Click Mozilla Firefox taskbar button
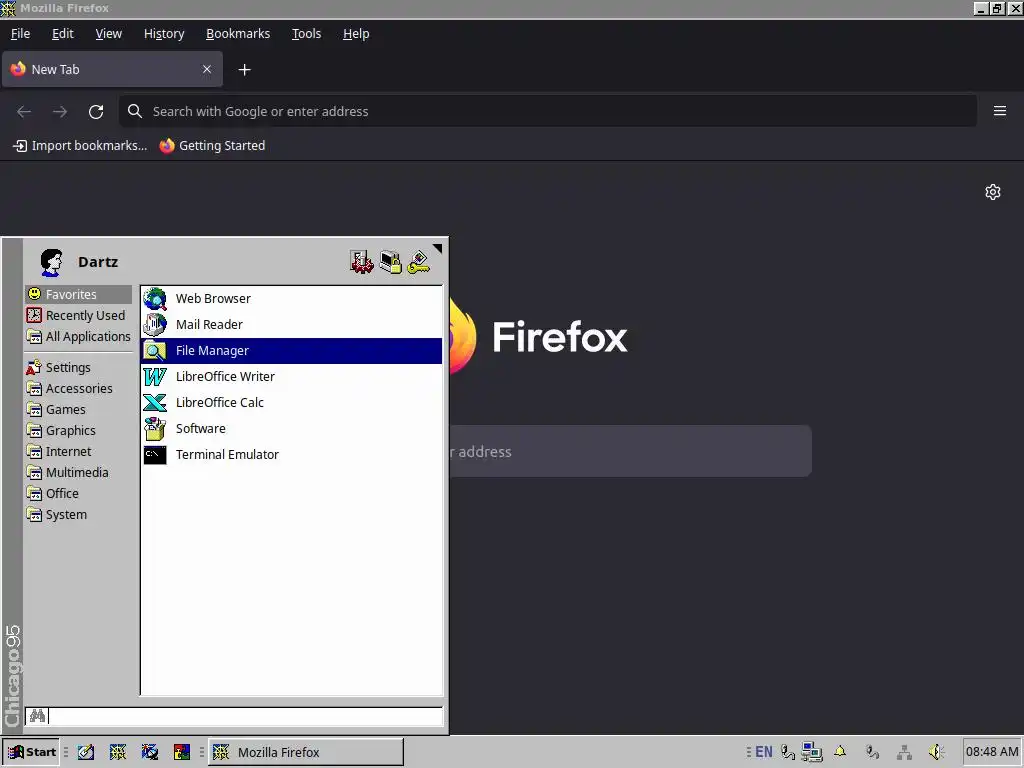 (x=306, y=752)
